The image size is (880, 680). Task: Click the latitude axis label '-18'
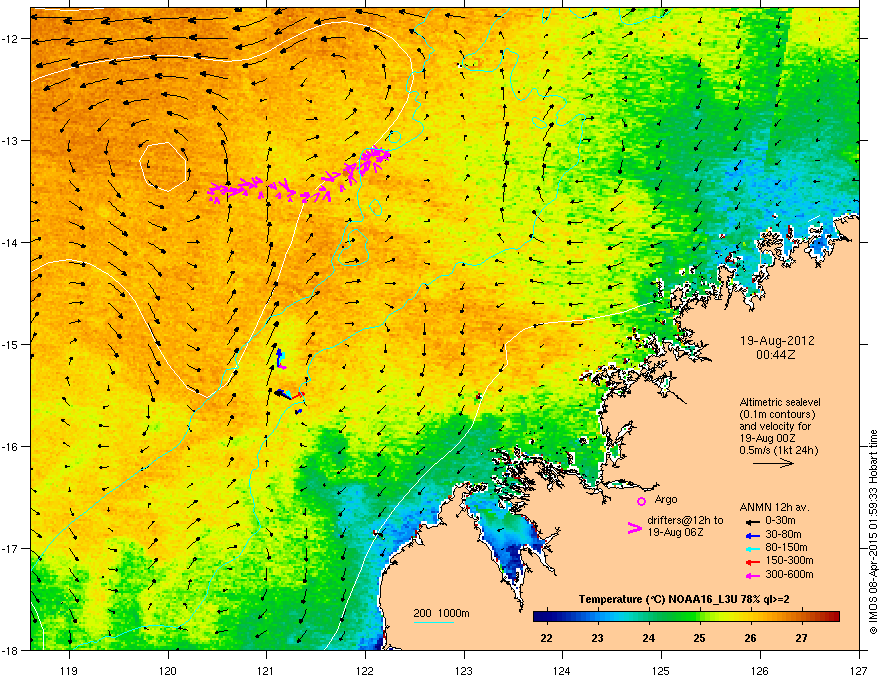[x=11, y=650]
